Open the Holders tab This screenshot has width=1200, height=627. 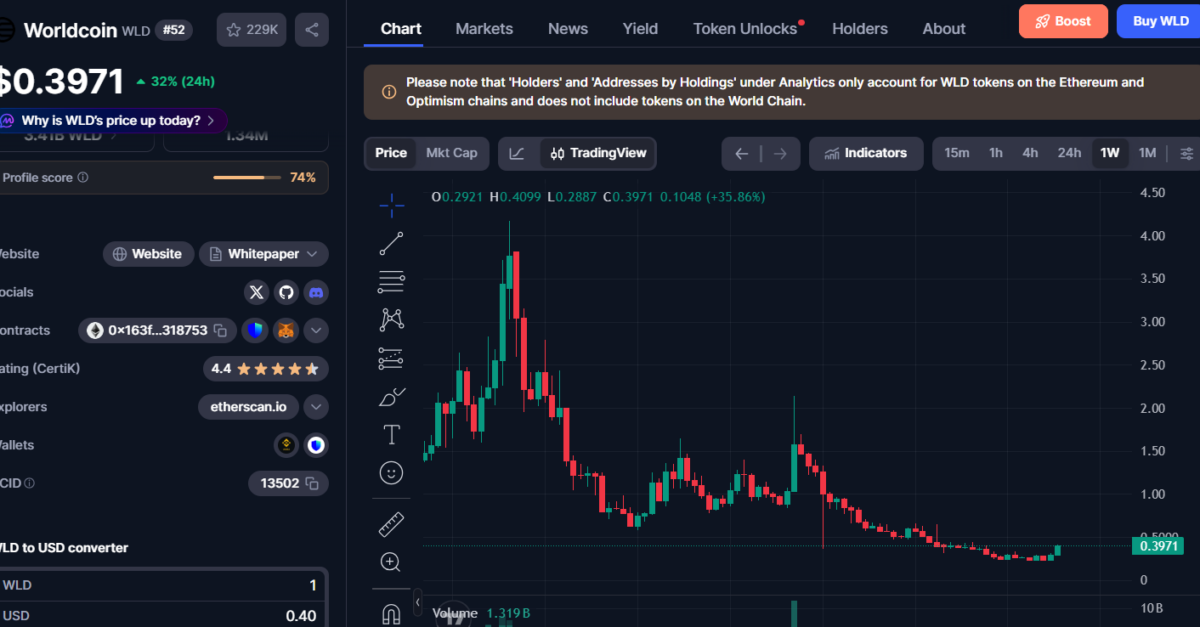(859, 29)
